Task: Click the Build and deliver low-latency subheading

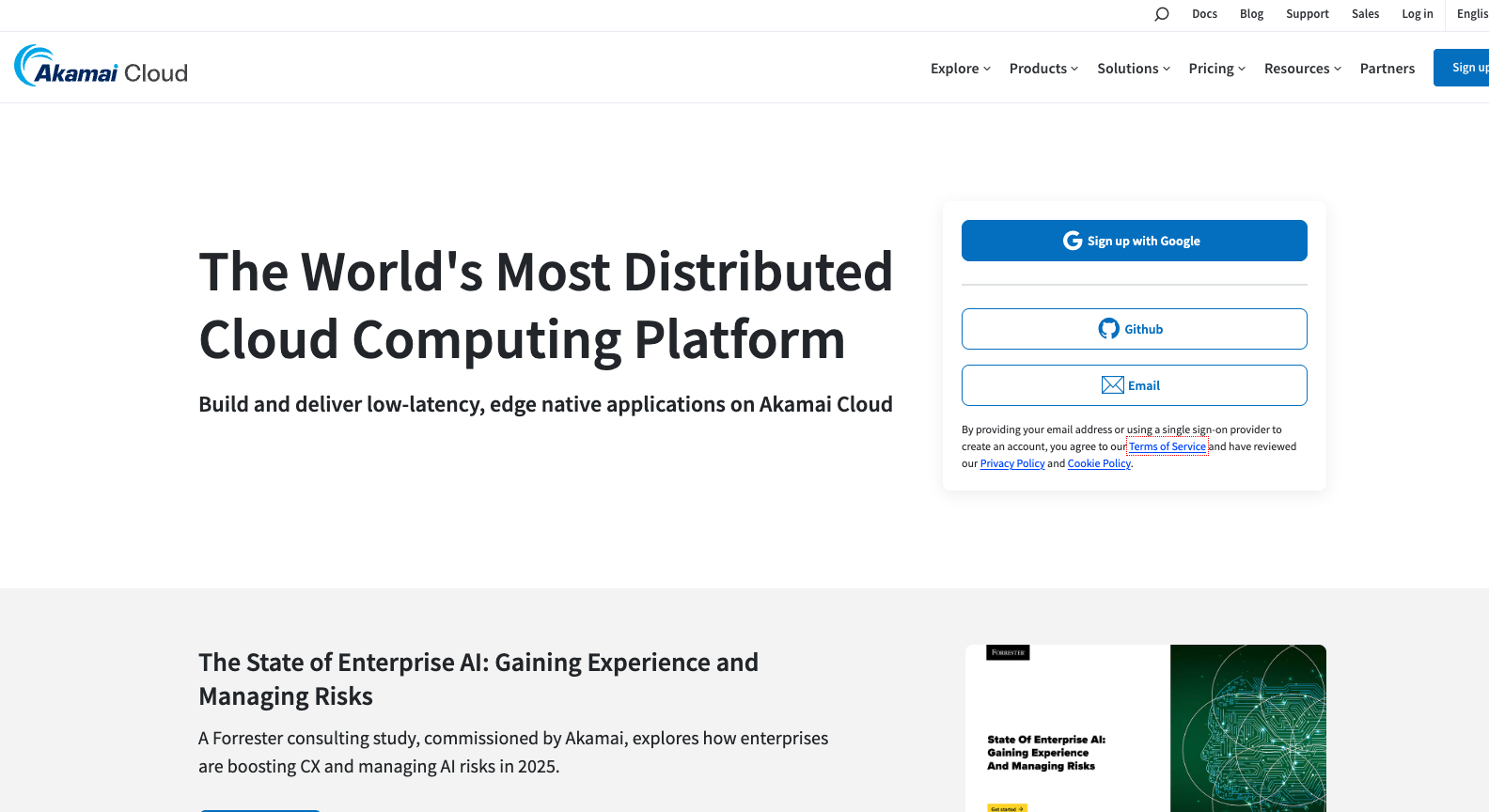Action: 545,404
